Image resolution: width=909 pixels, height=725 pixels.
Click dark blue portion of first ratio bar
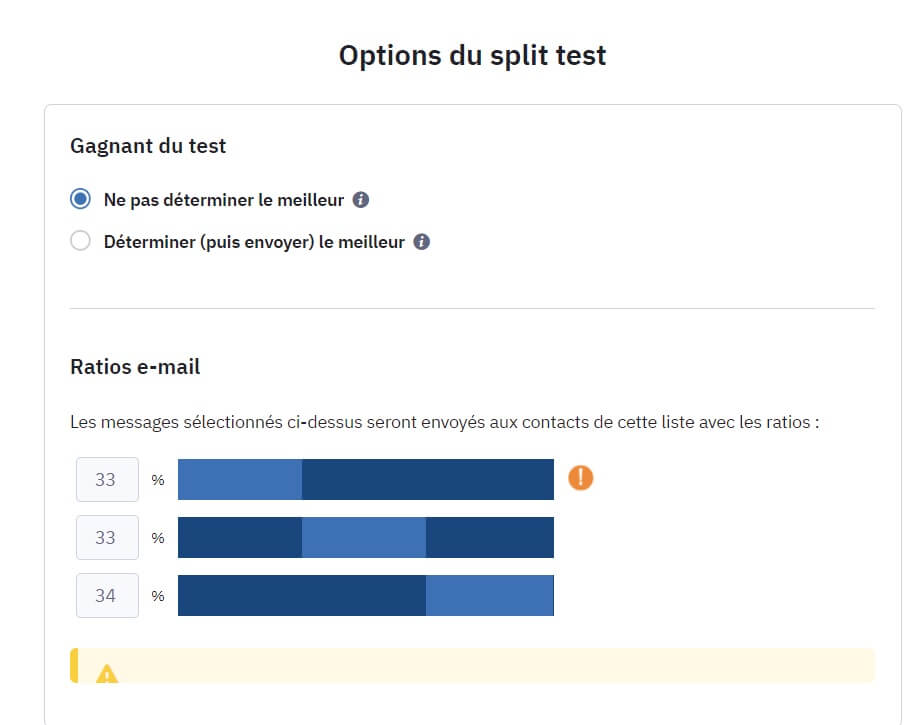coord(428,480)
